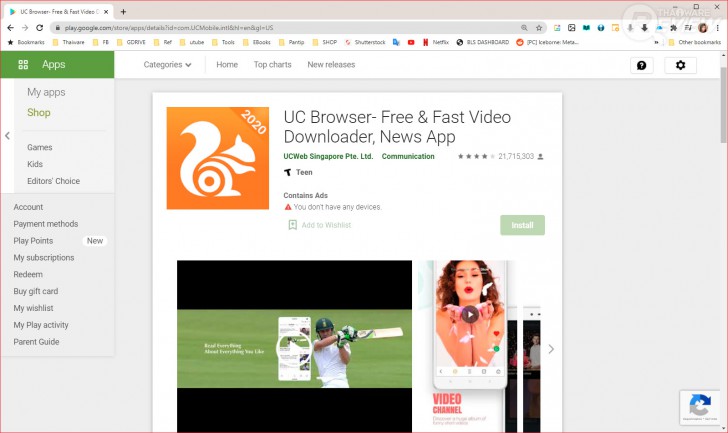Click the teal open-book extension icon
728x433 pixels.
[x=586, y=28]
